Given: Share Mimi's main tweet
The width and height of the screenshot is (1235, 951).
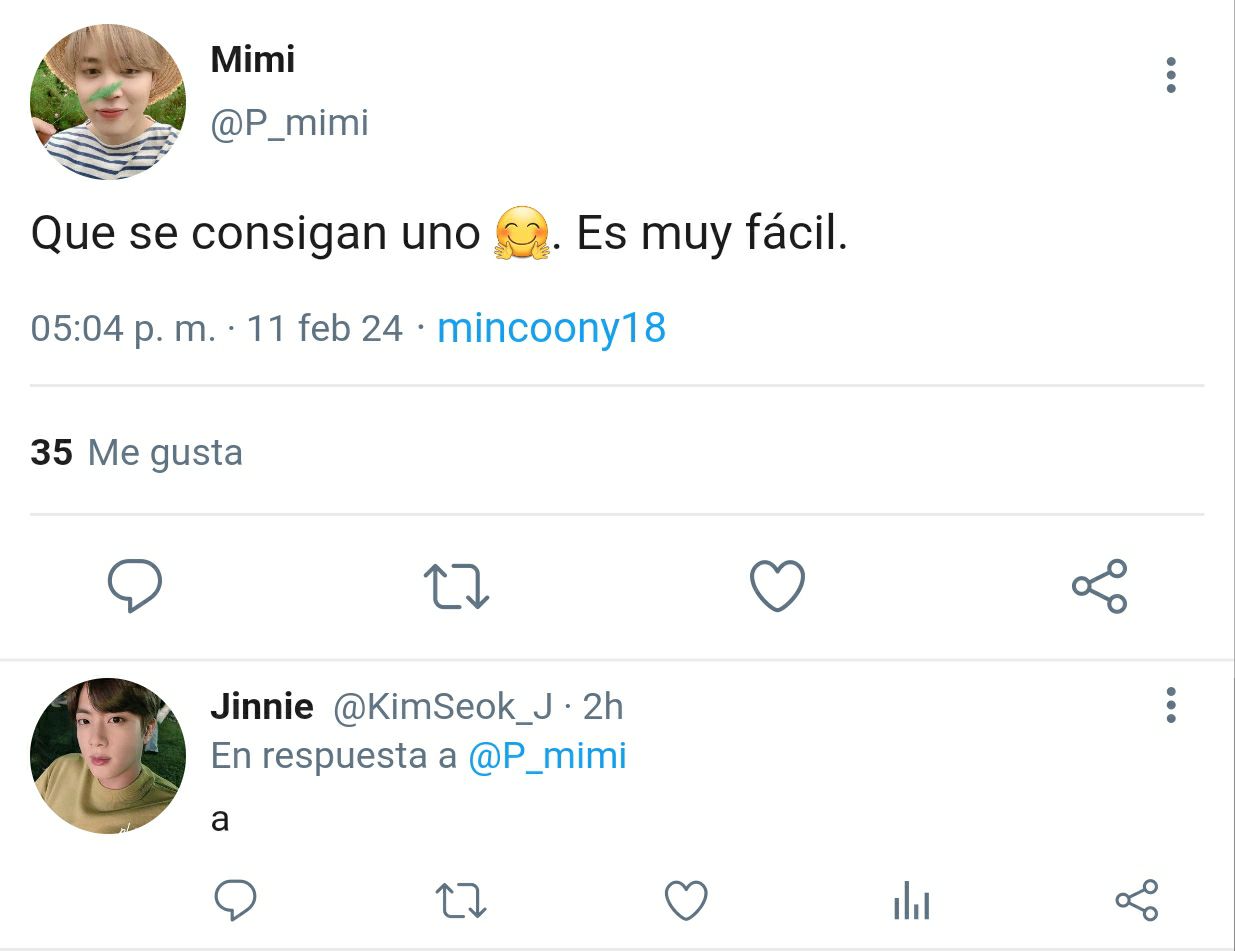Looking at the screenshot, I should [x=1099, y=586].
